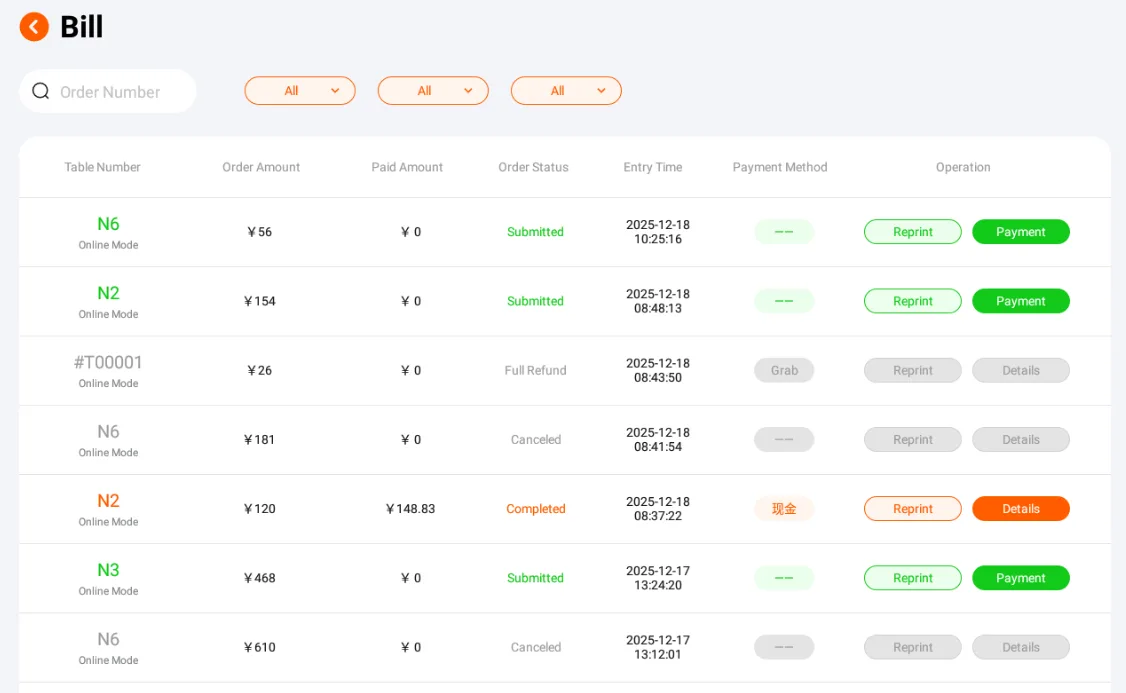Select the Order Amount column header
The image size is (1126, 693).
point(261,167)
